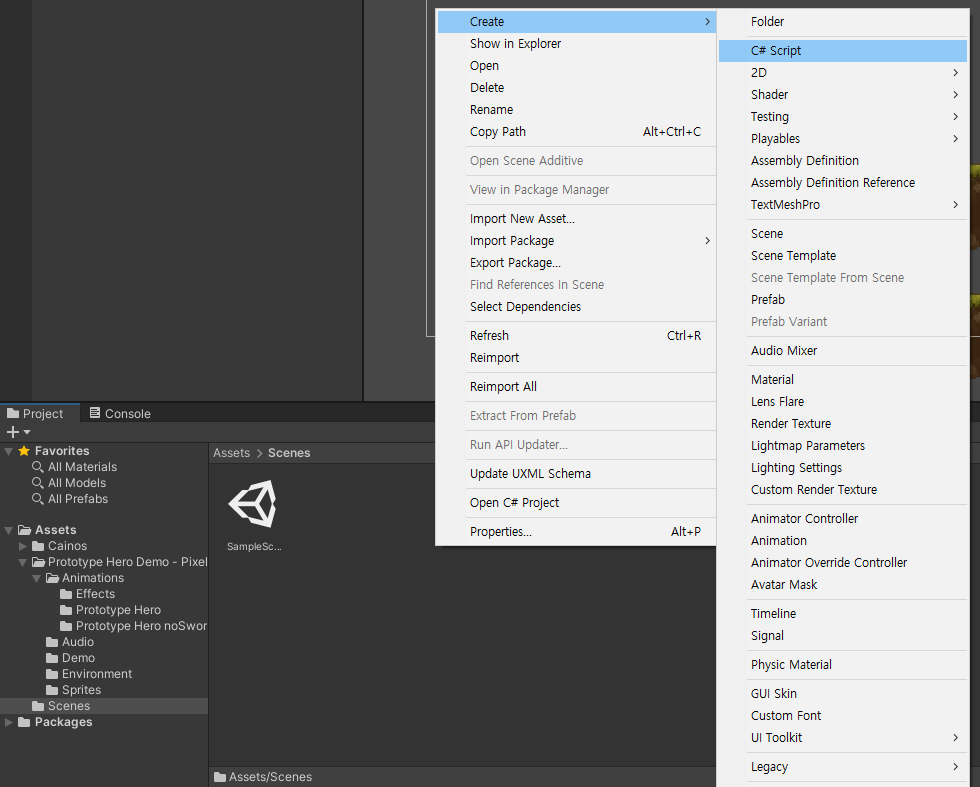Click the plus add-asset button in Project panel

(12, 432)
